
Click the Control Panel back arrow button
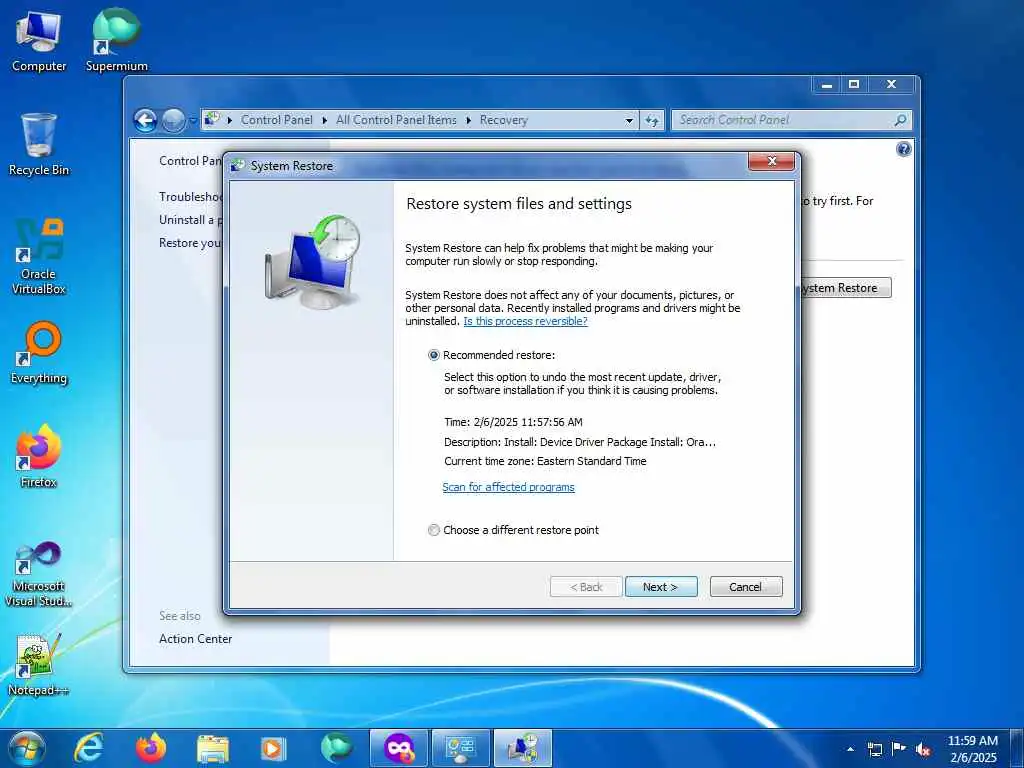pos(145,120)
